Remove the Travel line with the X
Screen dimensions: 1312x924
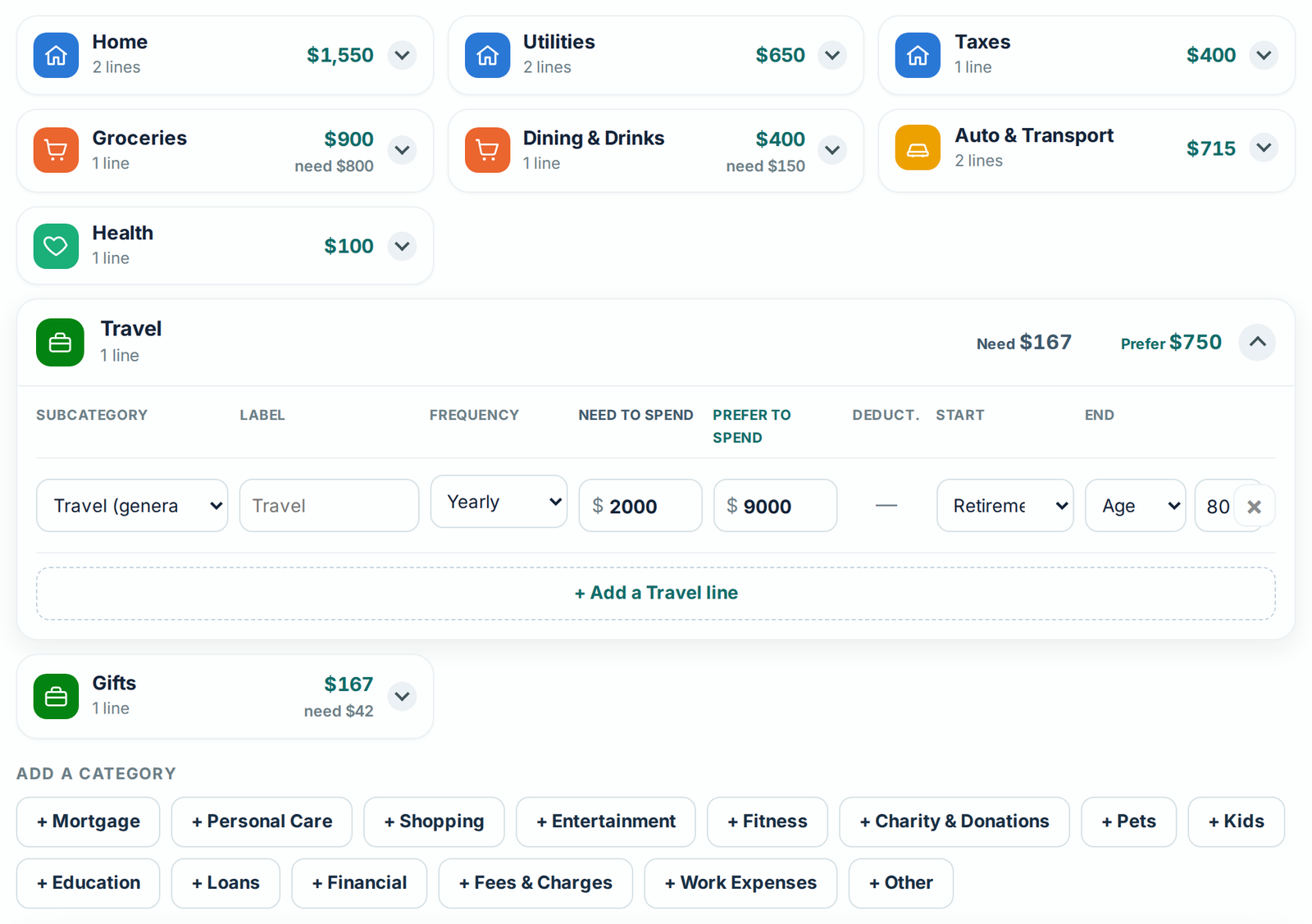[x=1254, y=507]
